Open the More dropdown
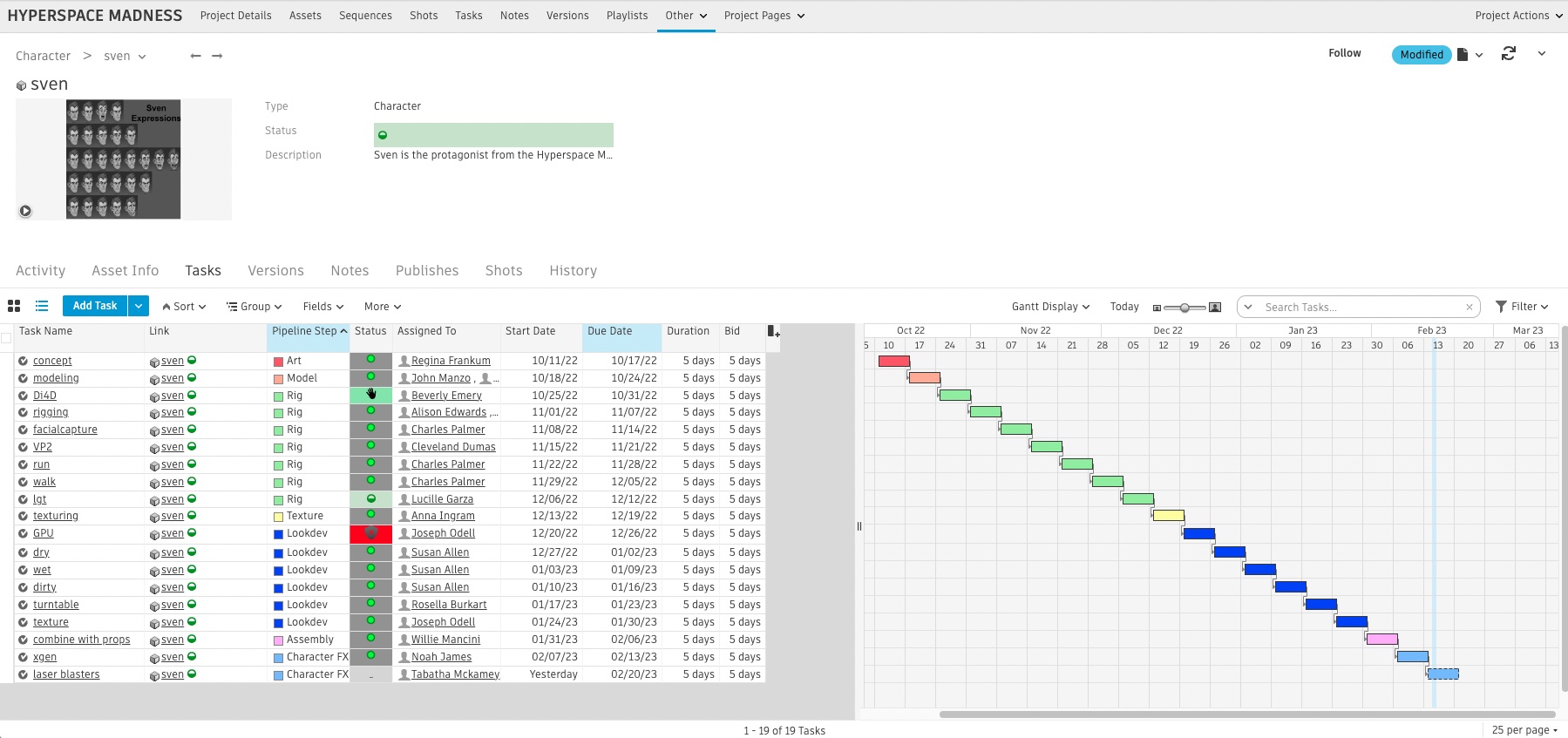Viewport: 1568px width, 738px height. [383, 307]
